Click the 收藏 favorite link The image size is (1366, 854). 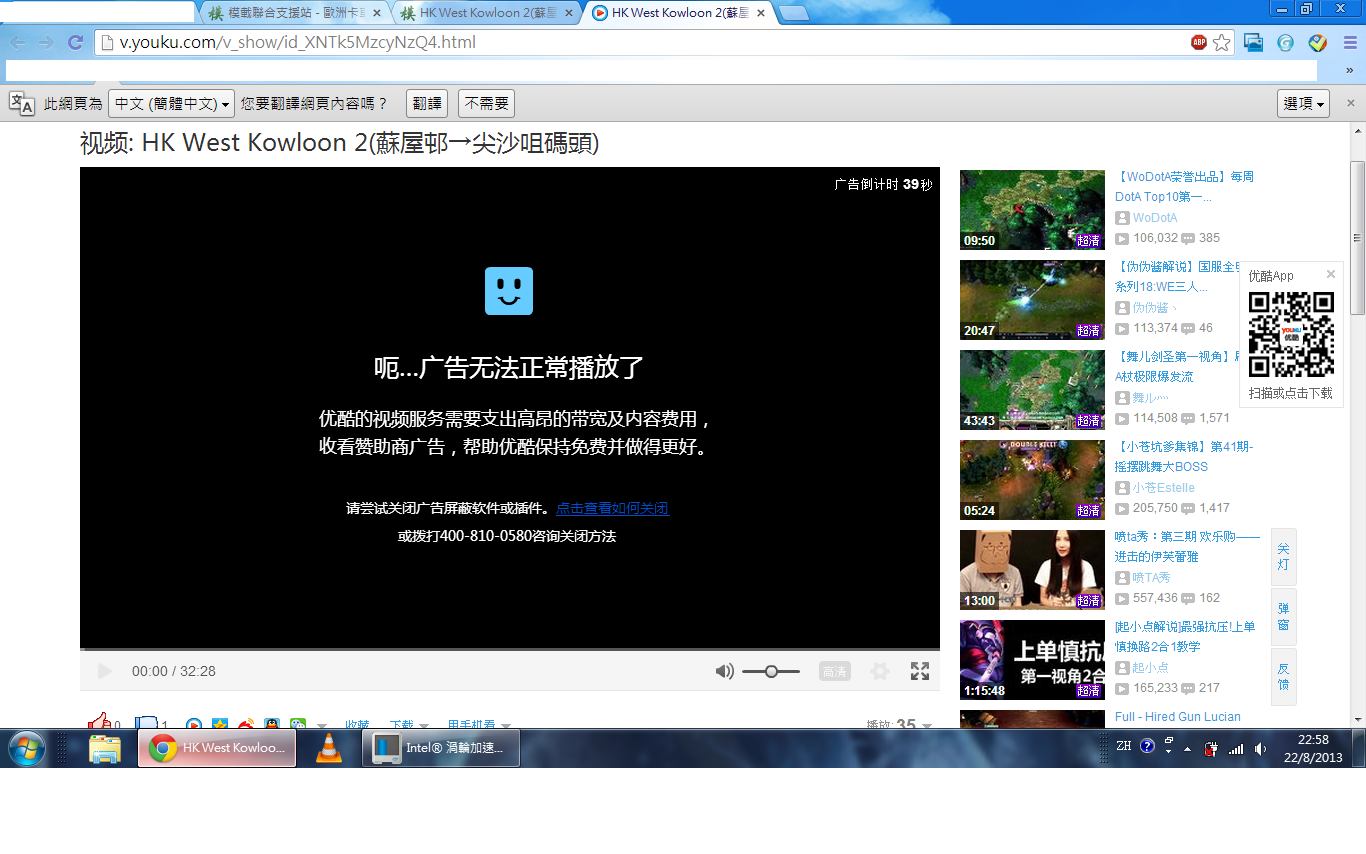click(357, 724)
